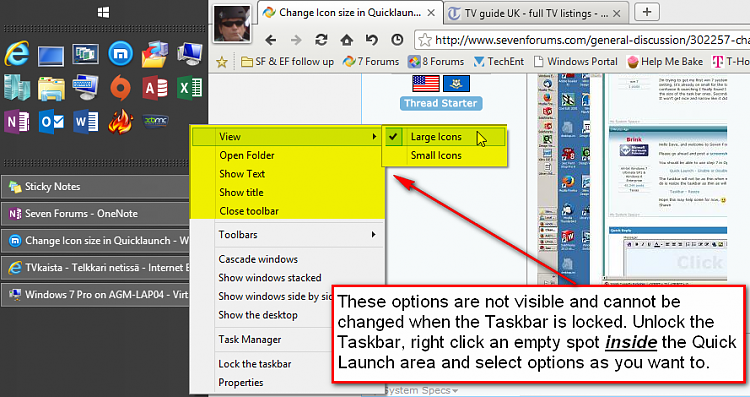Go back in the browser
Viewport: 750px width, 397px height.
pyautogui.click(x=271, y=40)
